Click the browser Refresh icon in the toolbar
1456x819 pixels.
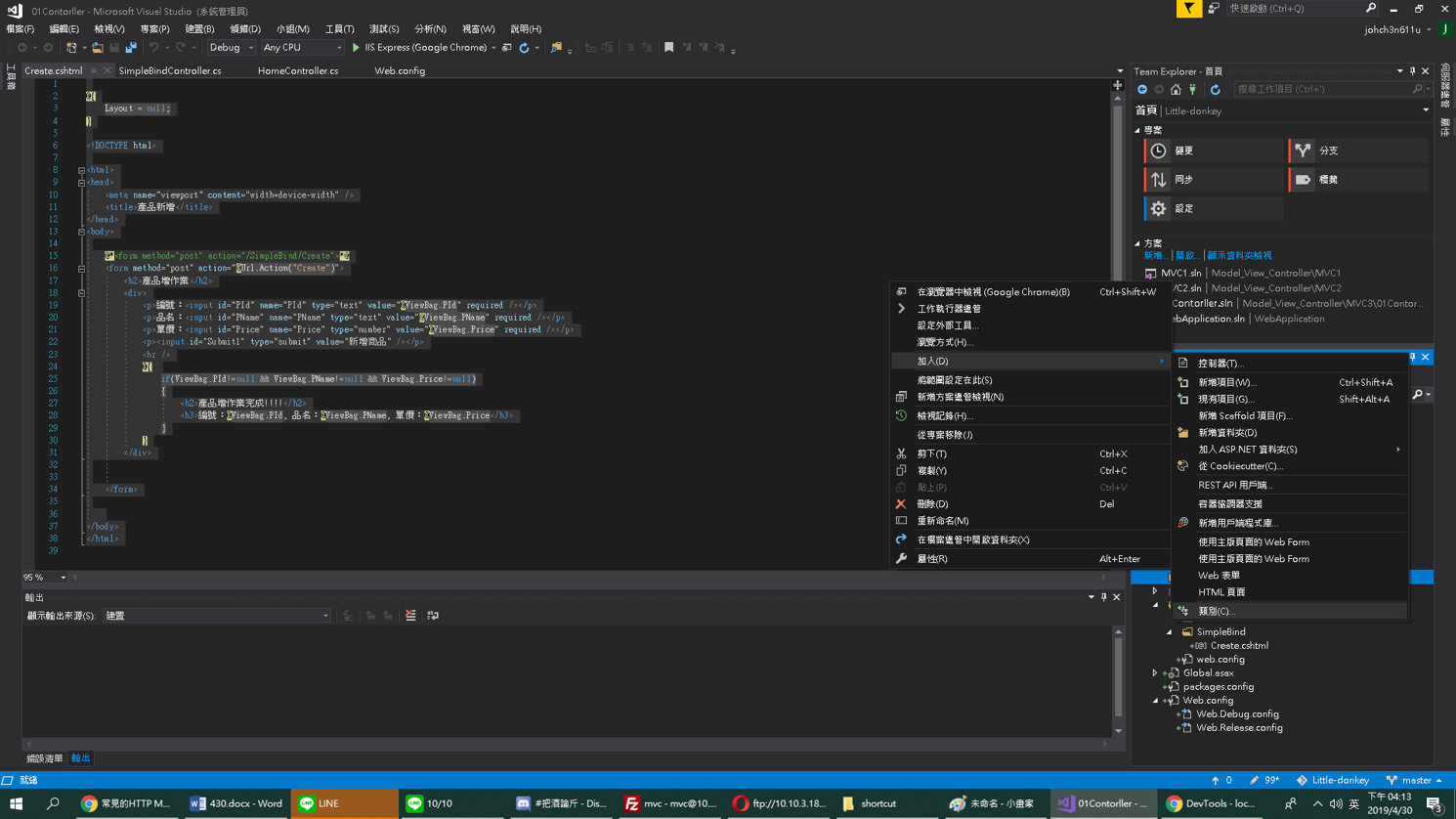pos(524,47)
